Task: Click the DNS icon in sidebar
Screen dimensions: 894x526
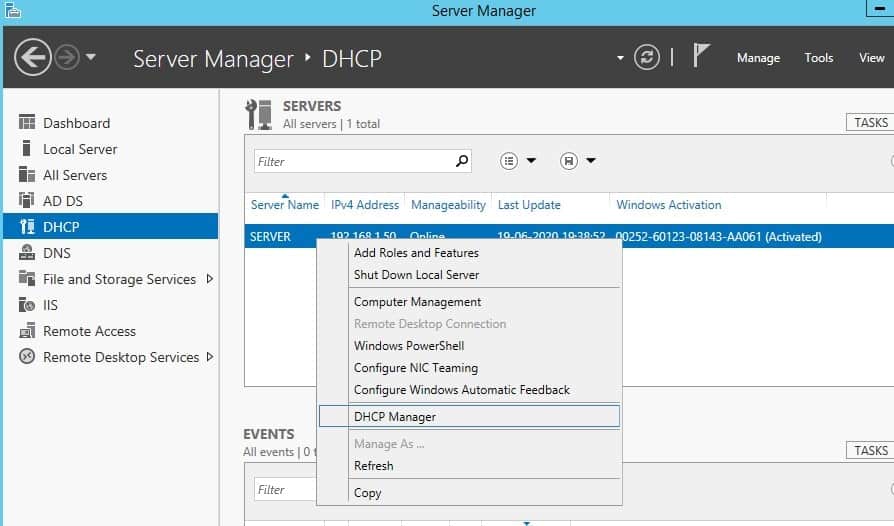Action: (27, 252)
